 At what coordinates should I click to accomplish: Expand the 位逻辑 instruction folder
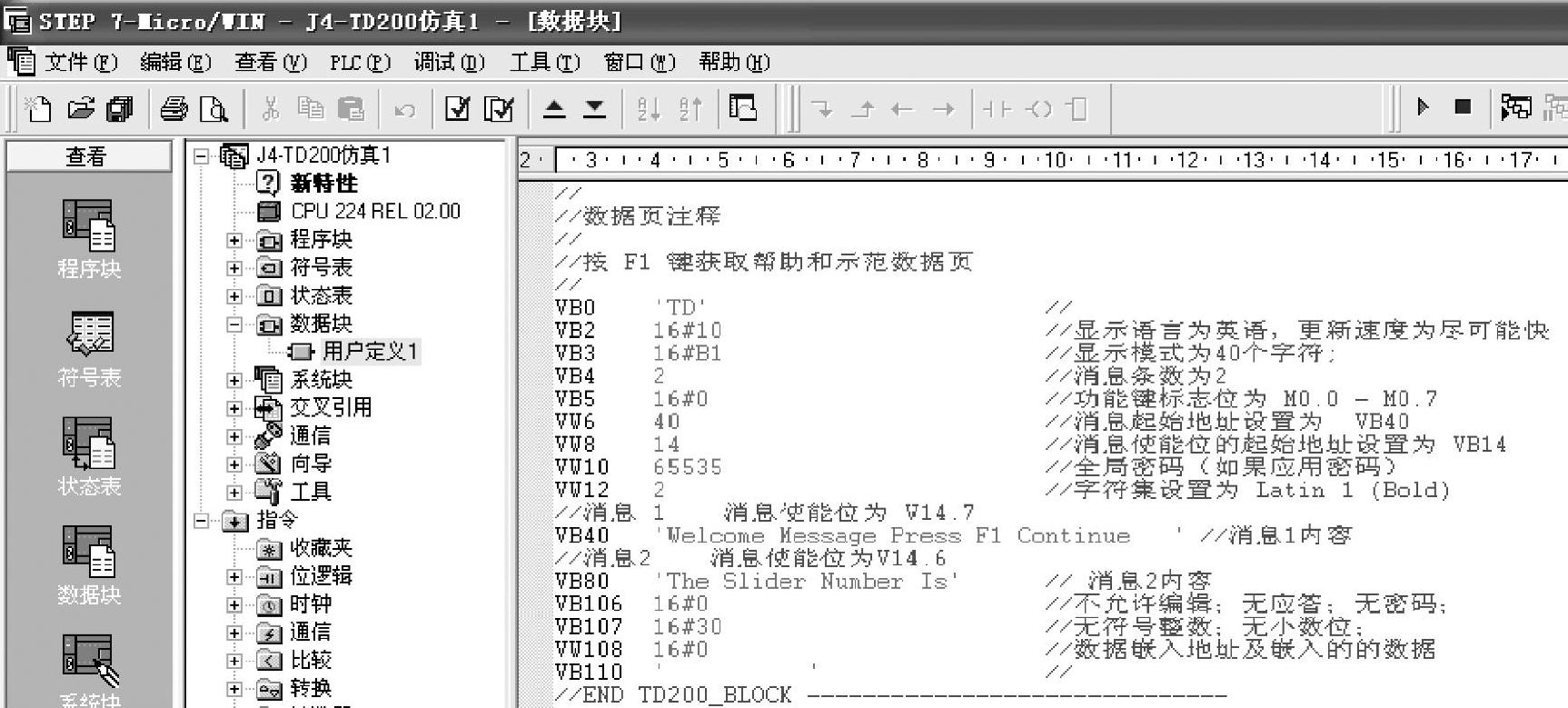tap(234, 577)
